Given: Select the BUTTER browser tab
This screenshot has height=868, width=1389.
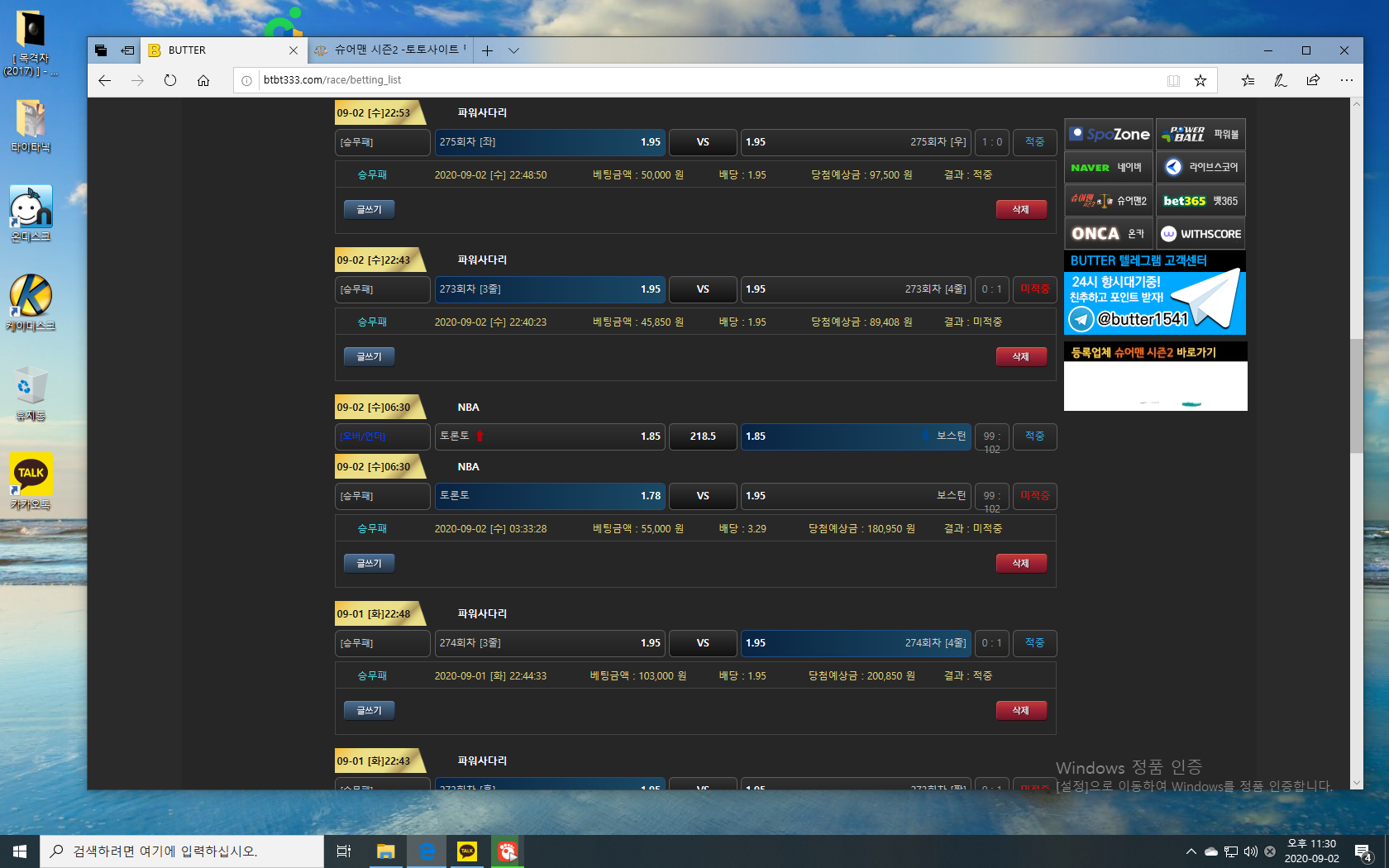Looking at the screenshot, I should click(222, 50).
